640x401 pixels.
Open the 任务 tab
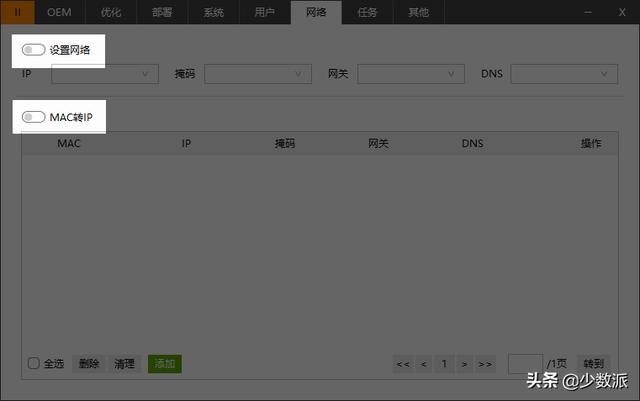[367, 12]
